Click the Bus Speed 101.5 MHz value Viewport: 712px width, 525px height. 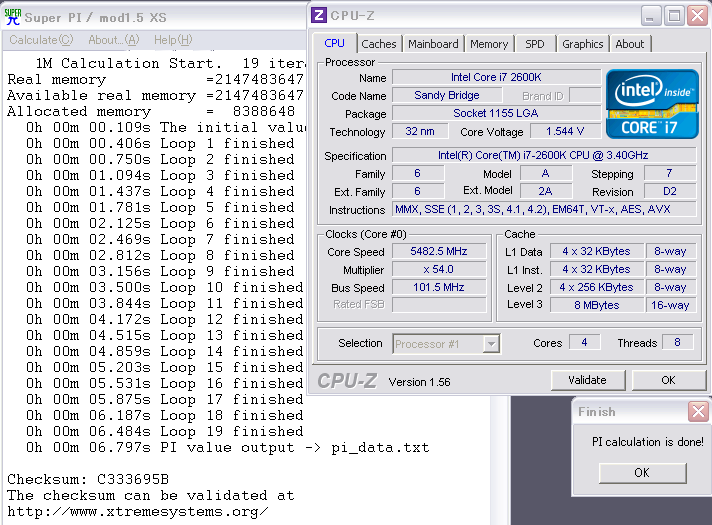click(x=439, y=287)
